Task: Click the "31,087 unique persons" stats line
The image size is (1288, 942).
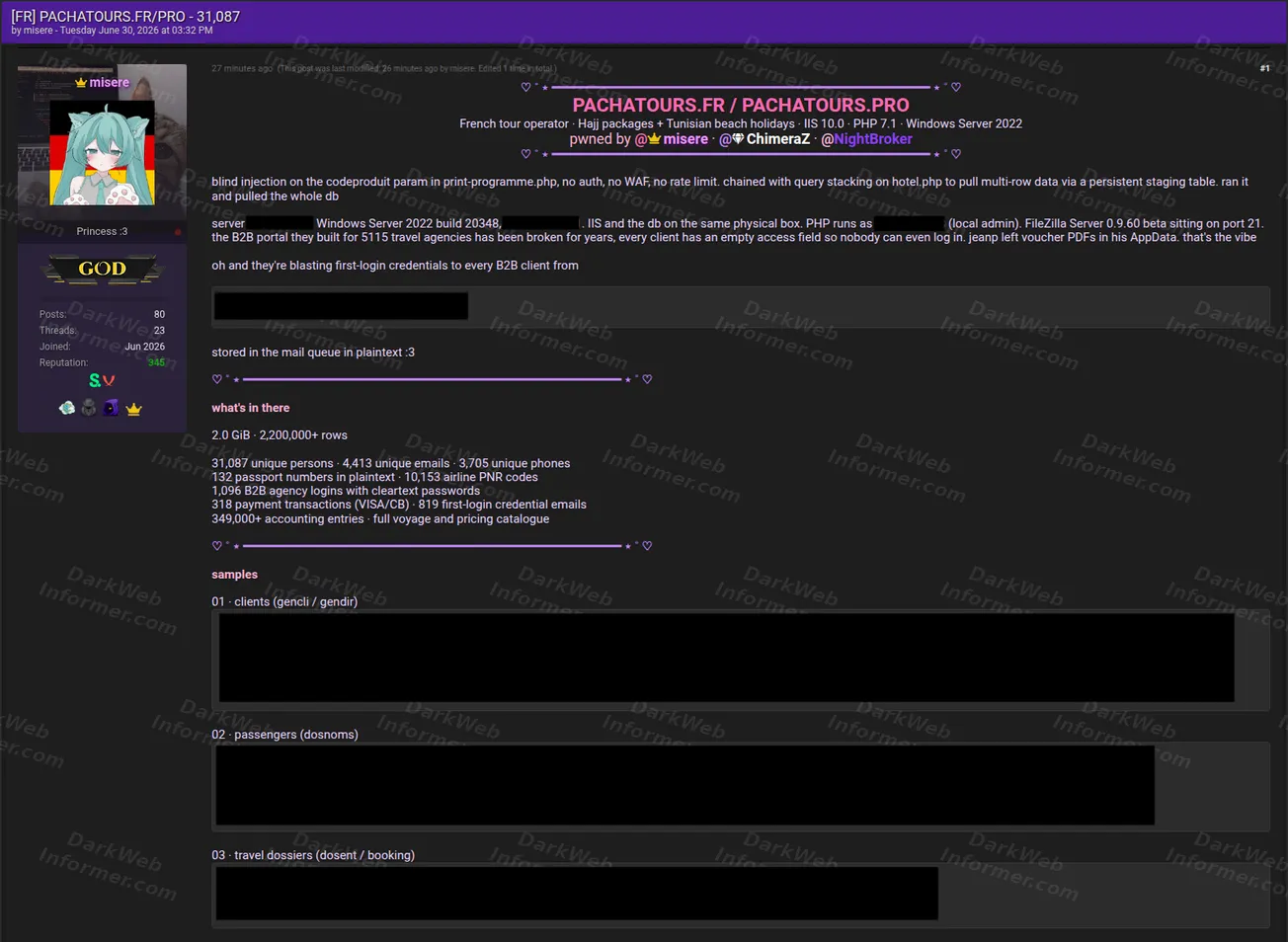Action: pyautogui.click(x=391, y=463)
